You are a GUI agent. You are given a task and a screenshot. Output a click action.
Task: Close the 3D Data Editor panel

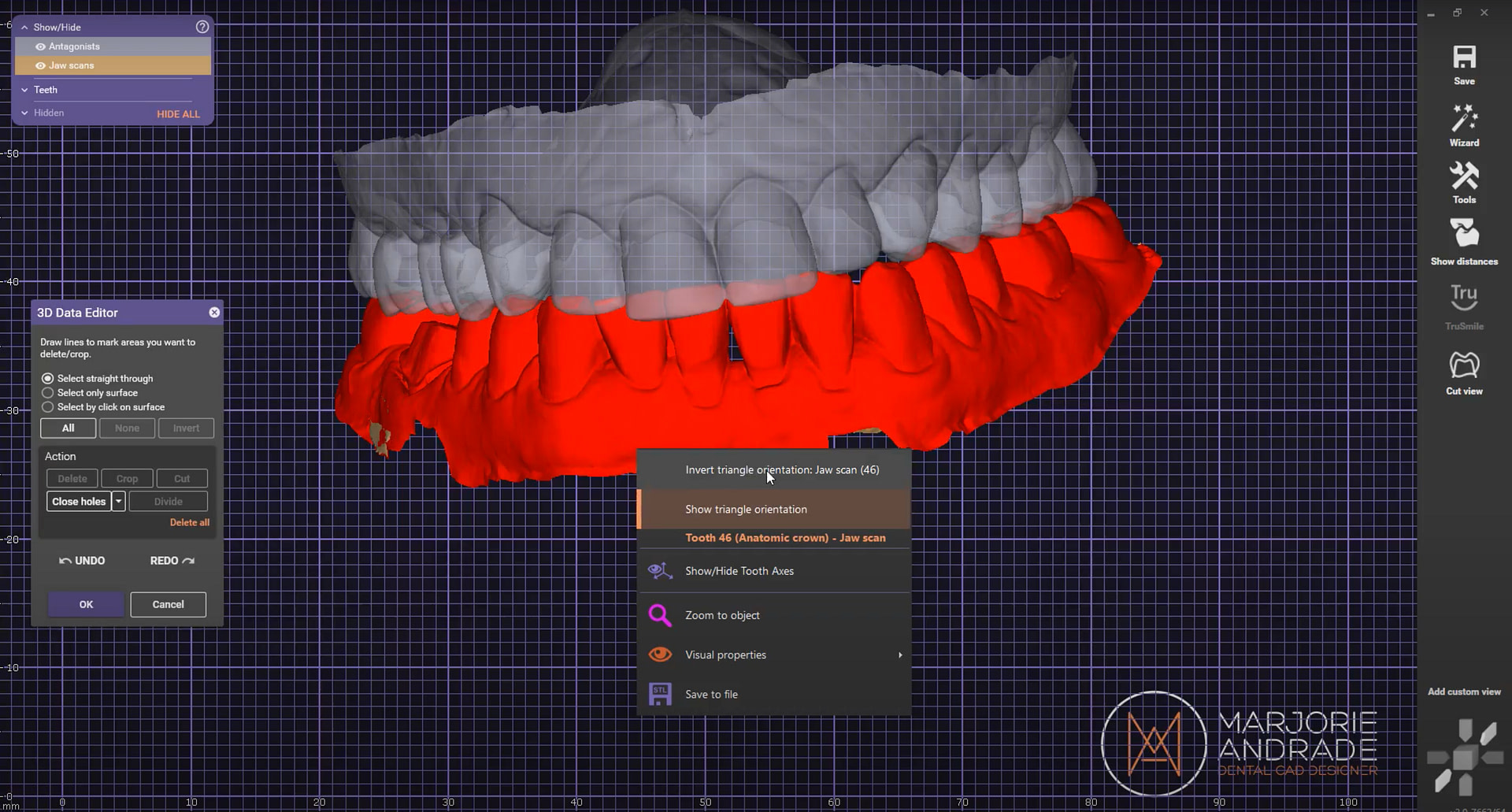click(x=213, y=312)
